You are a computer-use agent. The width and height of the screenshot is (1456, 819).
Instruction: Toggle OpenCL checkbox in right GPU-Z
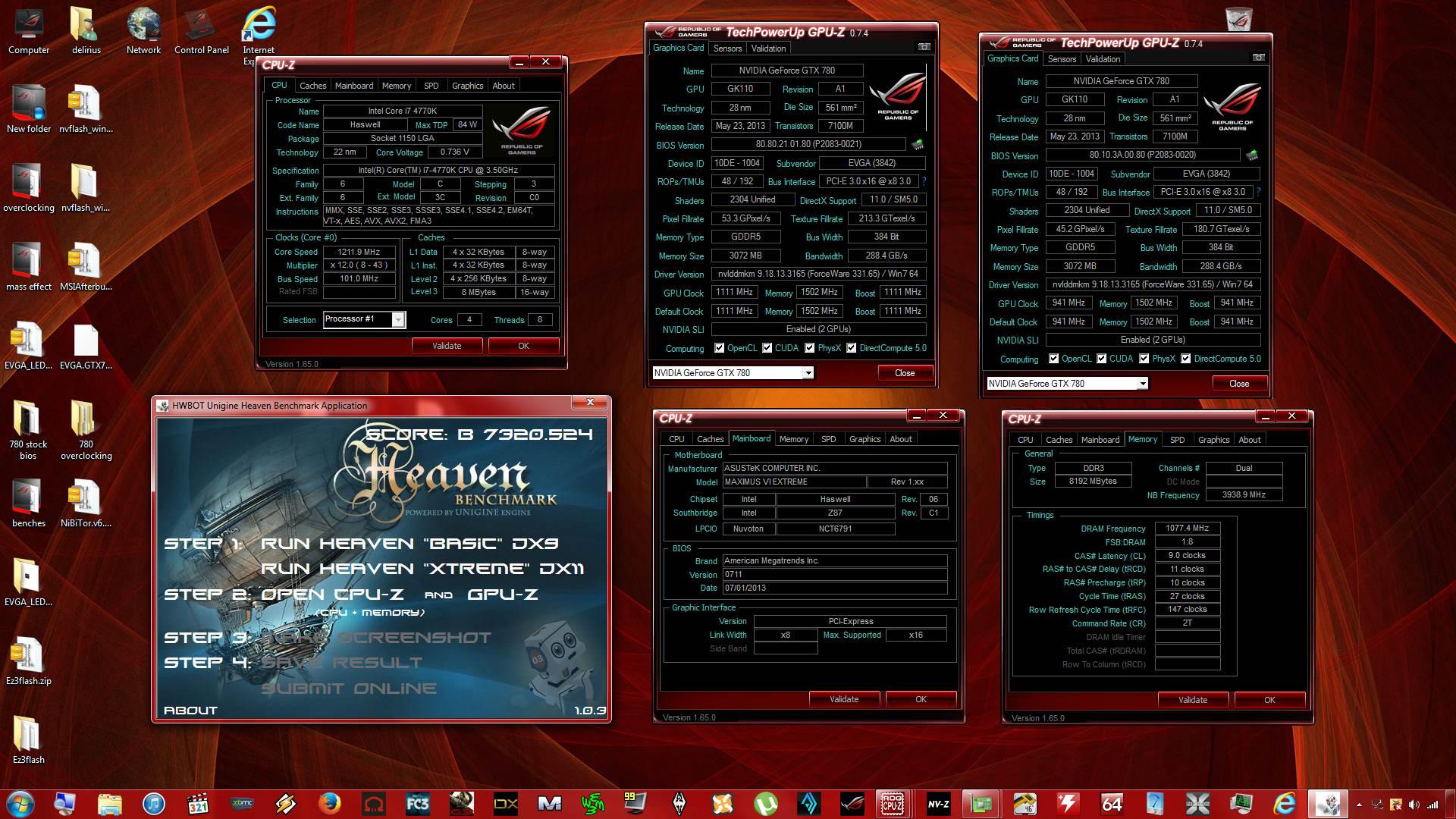coord(1053,359)
